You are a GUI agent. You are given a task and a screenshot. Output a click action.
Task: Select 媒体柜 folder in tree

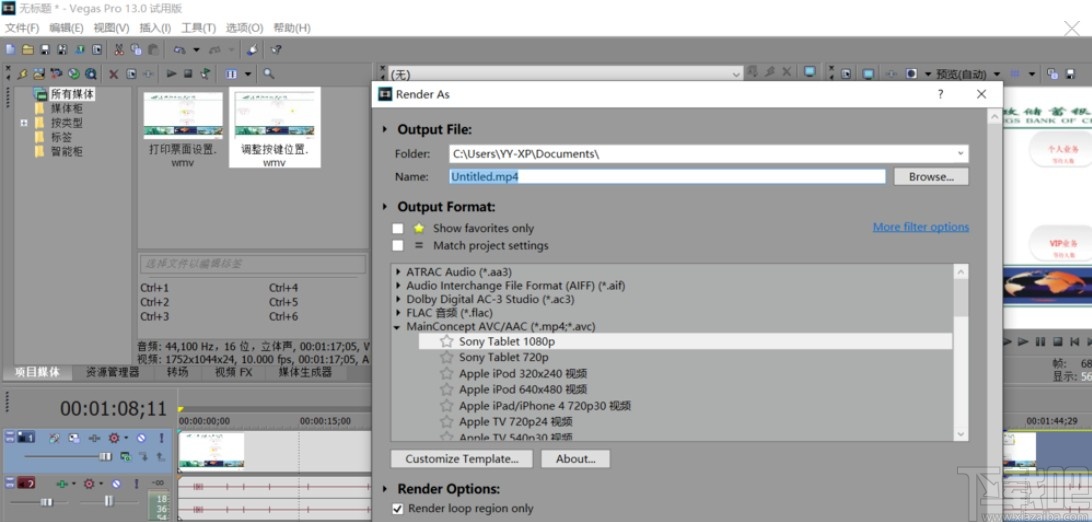pyautogui.click(x=67, y=108)
